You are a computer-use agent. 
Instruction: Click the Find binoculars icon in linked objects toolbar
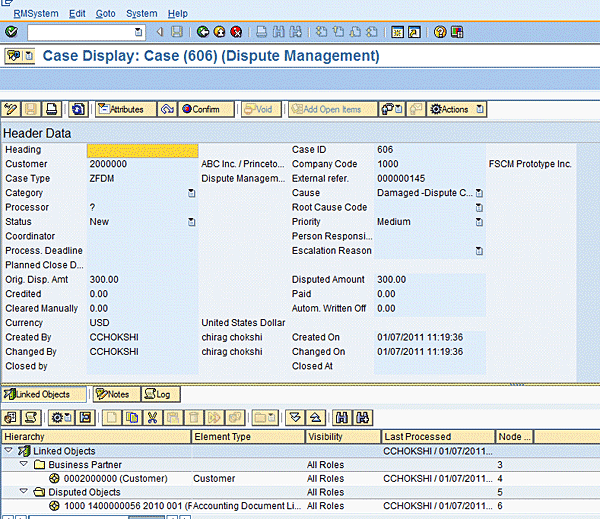pos(340,416)
